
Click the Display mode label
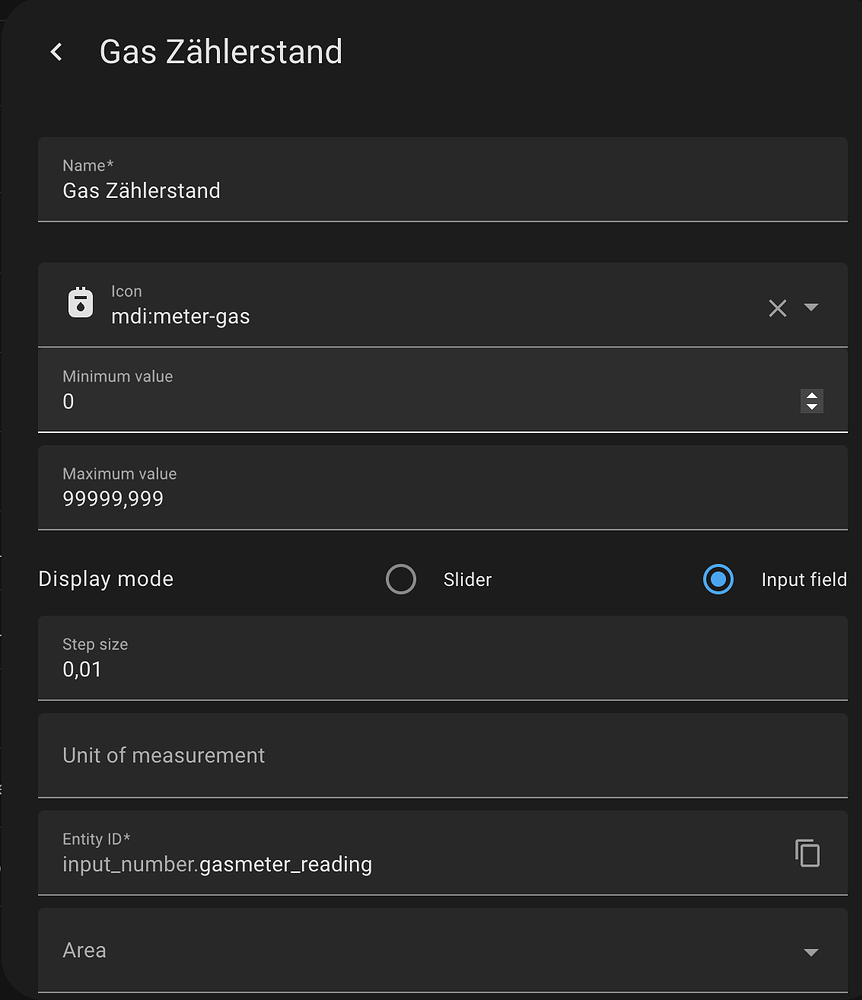[105, 579]
